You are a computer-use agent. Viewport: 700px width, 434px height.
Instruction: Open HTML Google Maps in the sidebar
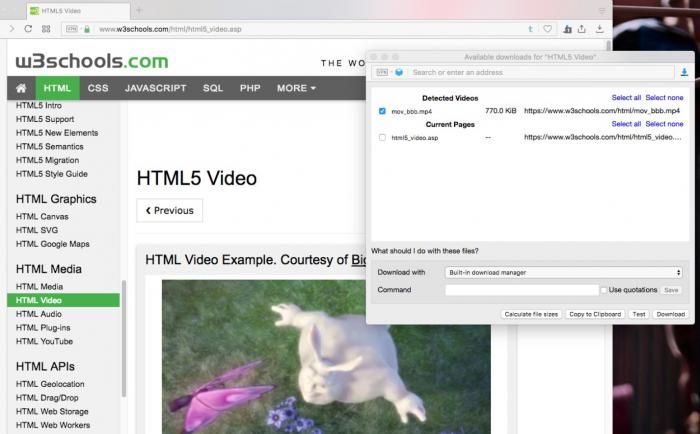pos(53,244)
